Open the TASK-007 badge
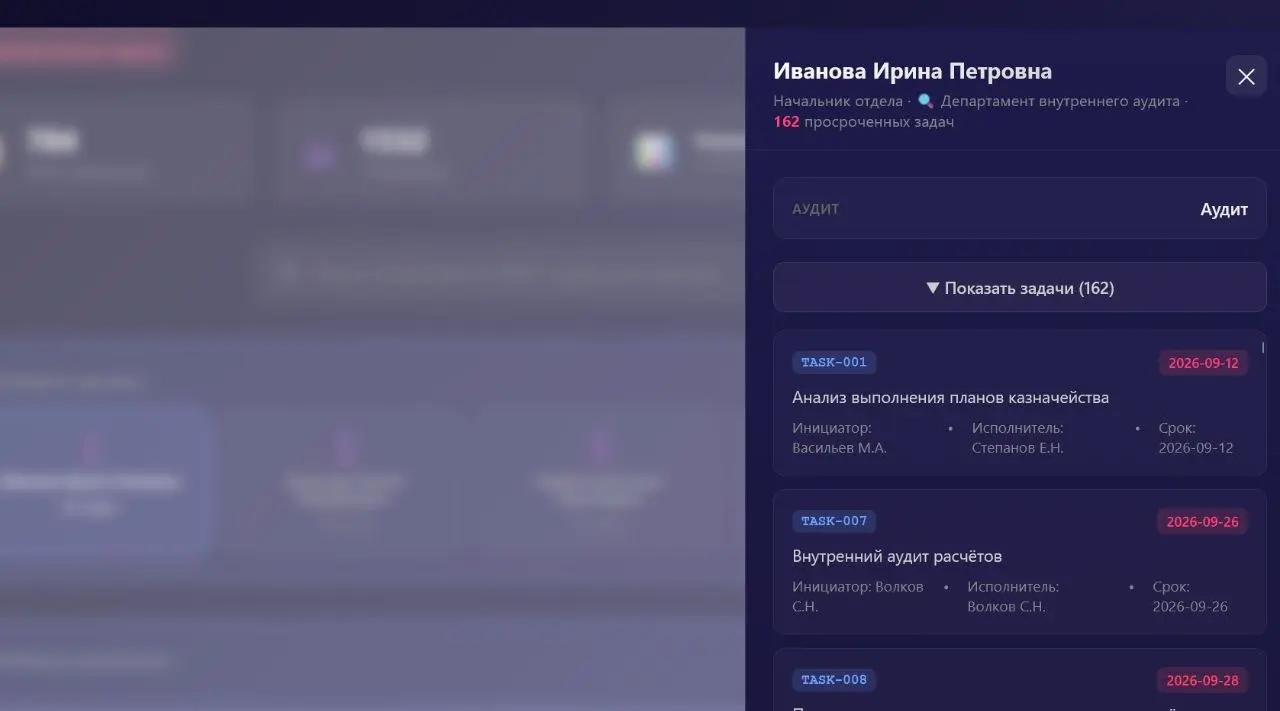 point(834,521)
